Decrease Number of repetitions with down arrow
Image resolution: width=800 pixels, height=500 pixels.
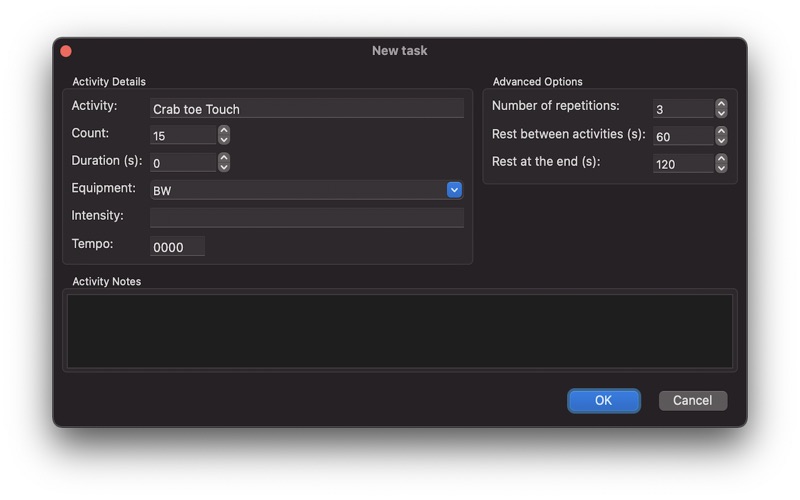click(x=721, y=113)
